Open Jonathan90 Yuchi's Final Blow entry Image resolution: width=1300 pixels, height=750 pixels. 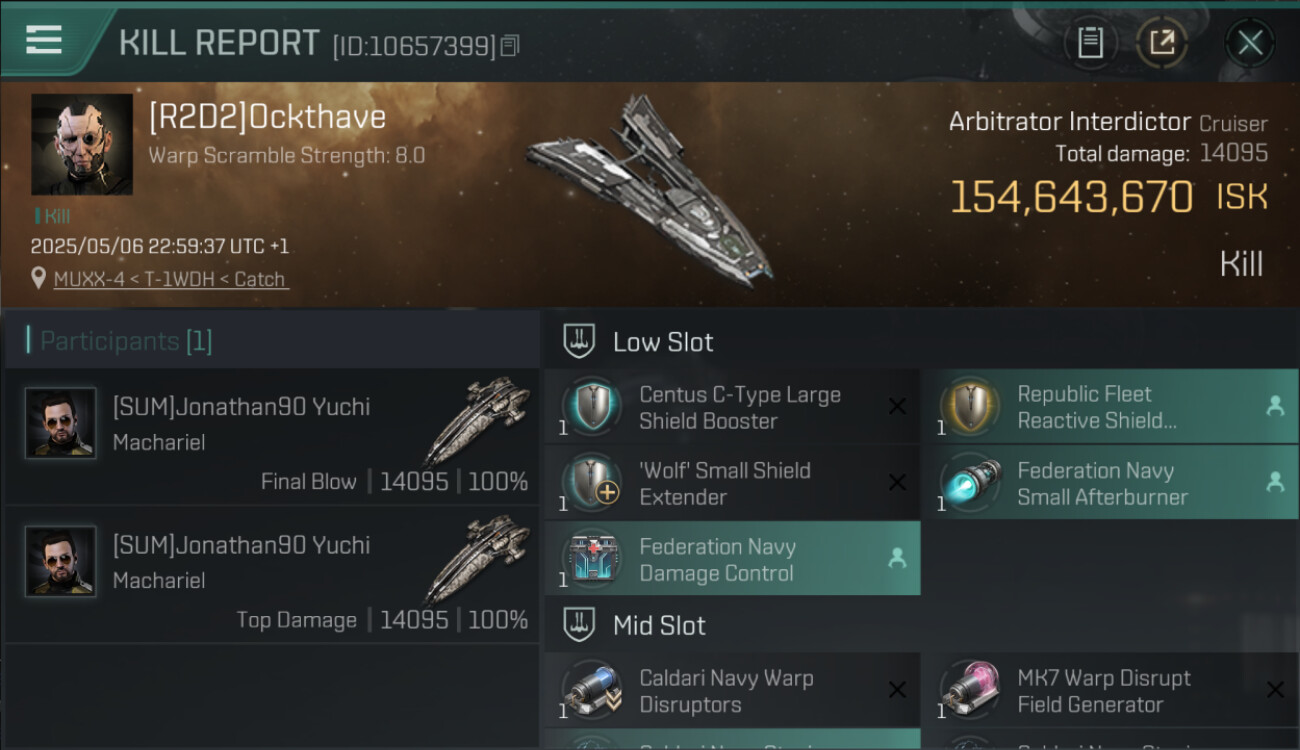[272, 438]
